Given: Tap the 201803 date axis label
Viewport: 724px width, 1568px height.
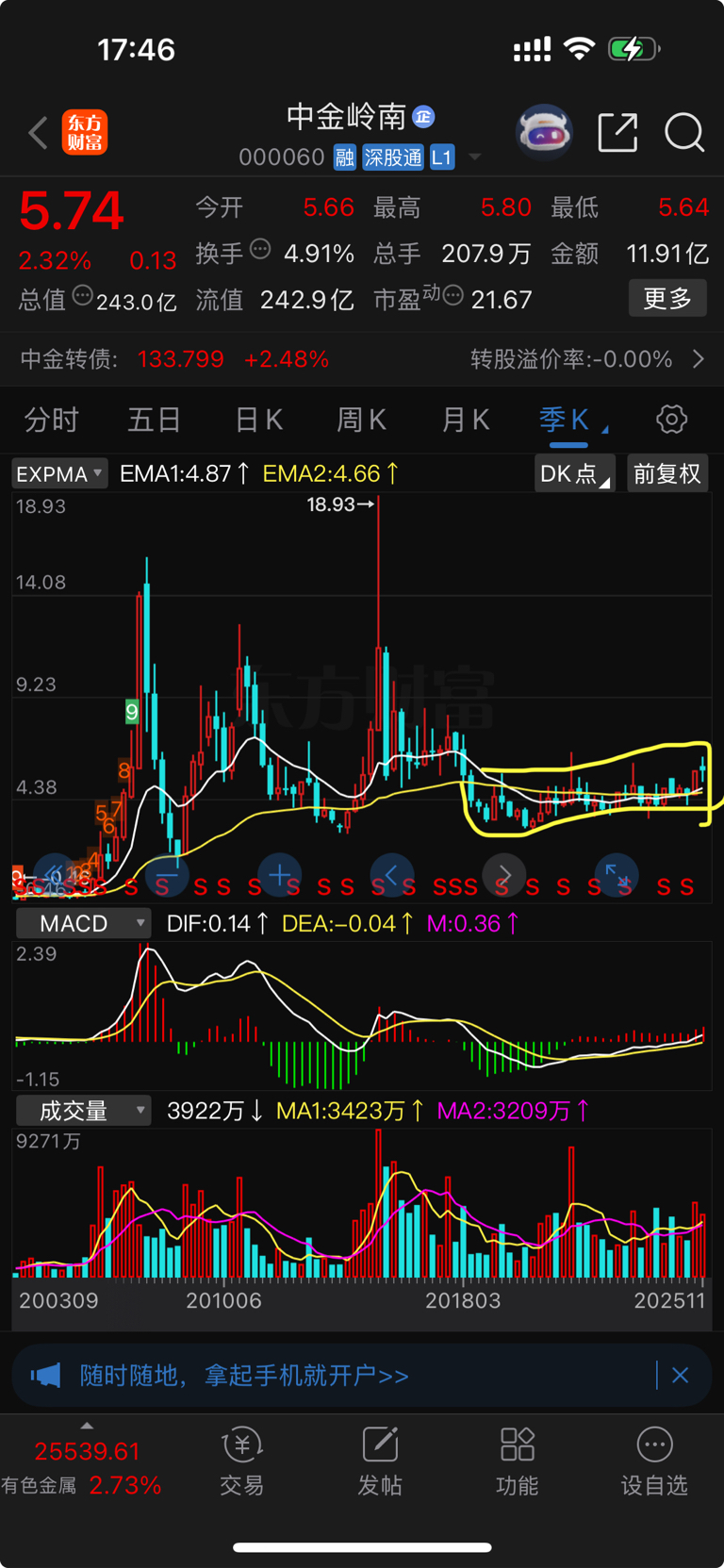Looking at the screenshot, I should tap(463, 1300).
